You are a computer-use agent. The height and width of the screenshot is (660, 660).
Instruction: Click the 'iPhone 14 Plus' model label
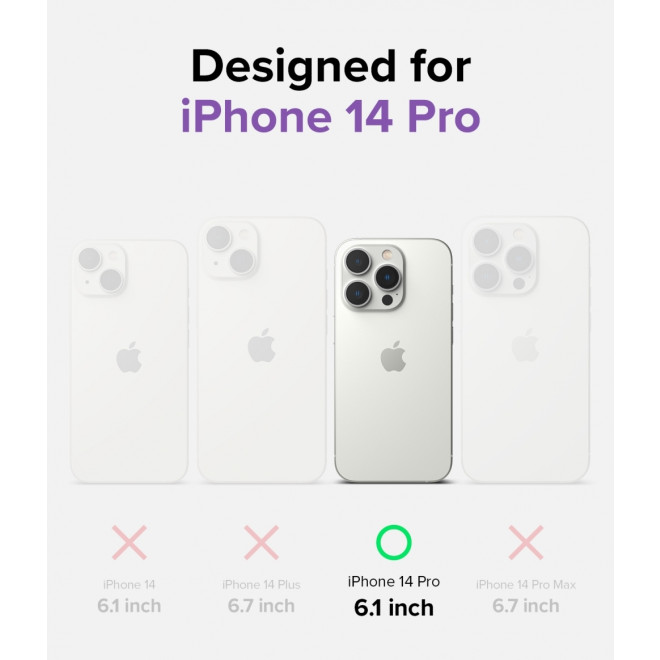click(x=261, y=585)
